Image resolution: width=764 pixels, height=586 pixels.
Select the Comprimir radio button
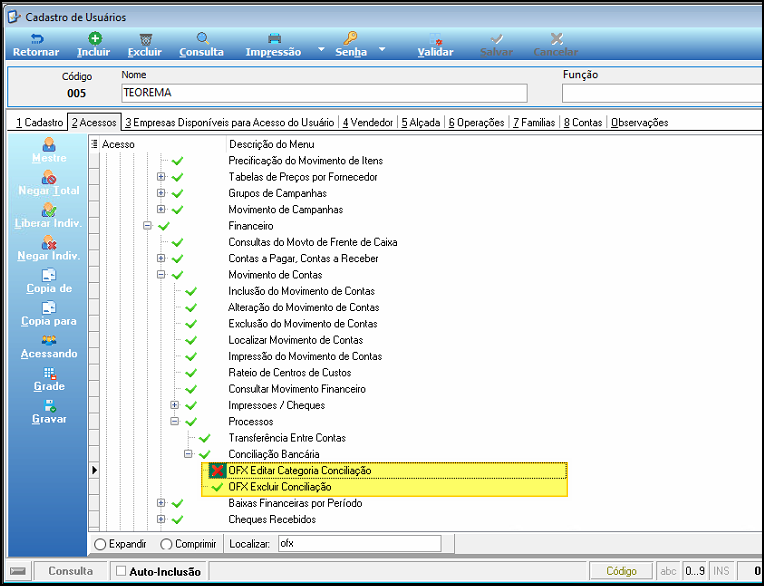(166, 544)
